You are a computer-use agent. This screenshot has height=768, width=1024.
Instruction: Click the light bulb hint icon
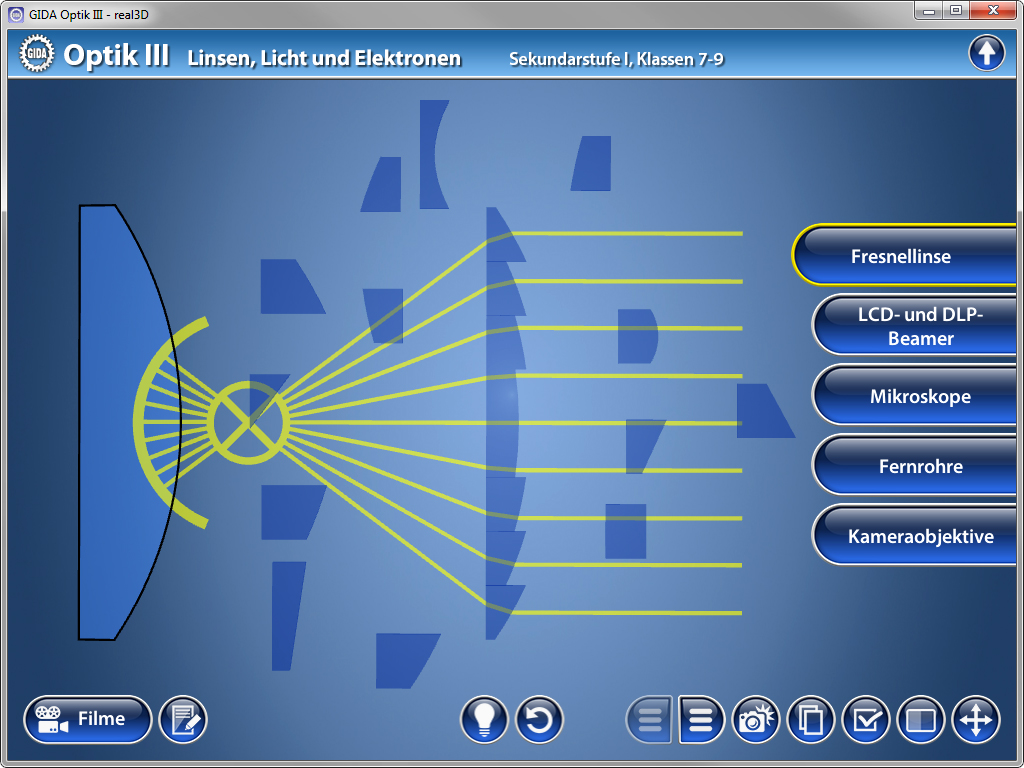point(485,719)
